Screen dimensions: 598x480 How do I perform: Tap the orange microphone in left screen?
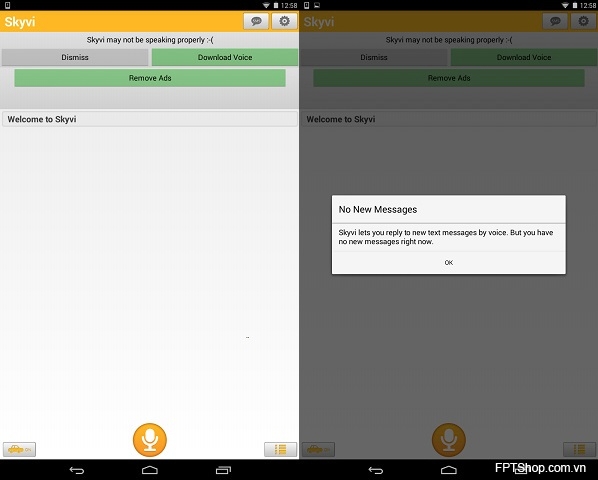click(x=150, y=440)
